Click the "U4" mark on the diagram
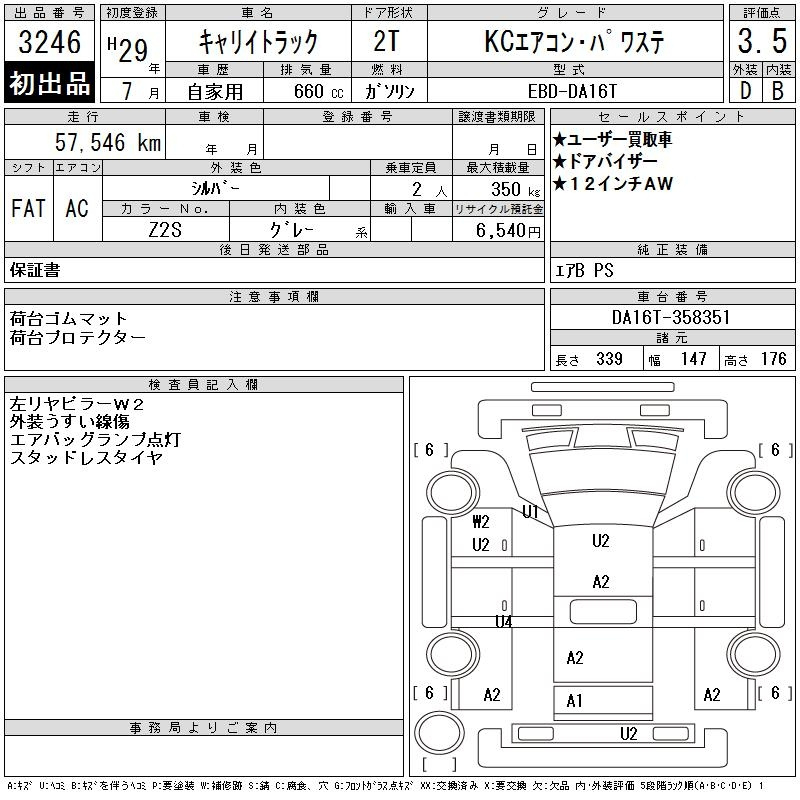This screenshot has height=800, width=800. tap(503, 621)
